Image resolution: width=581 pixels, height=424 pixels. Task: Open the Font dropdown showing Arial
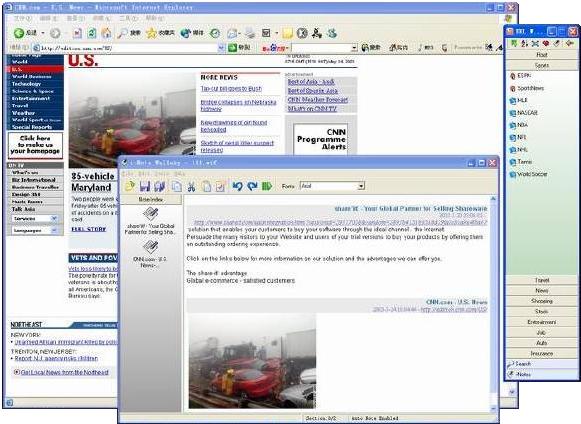361,186
